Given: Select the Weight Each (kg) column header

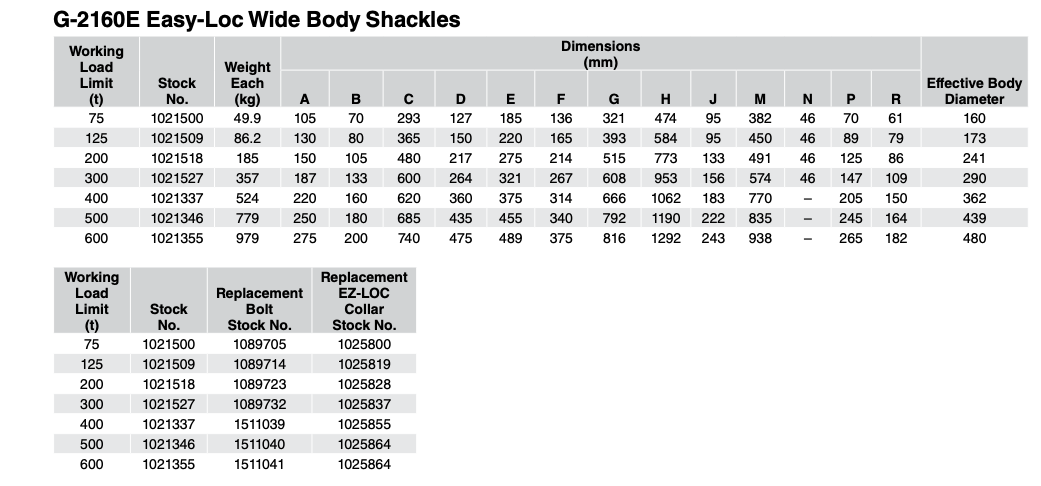Looking at the screenshot, I should point(247,83).
